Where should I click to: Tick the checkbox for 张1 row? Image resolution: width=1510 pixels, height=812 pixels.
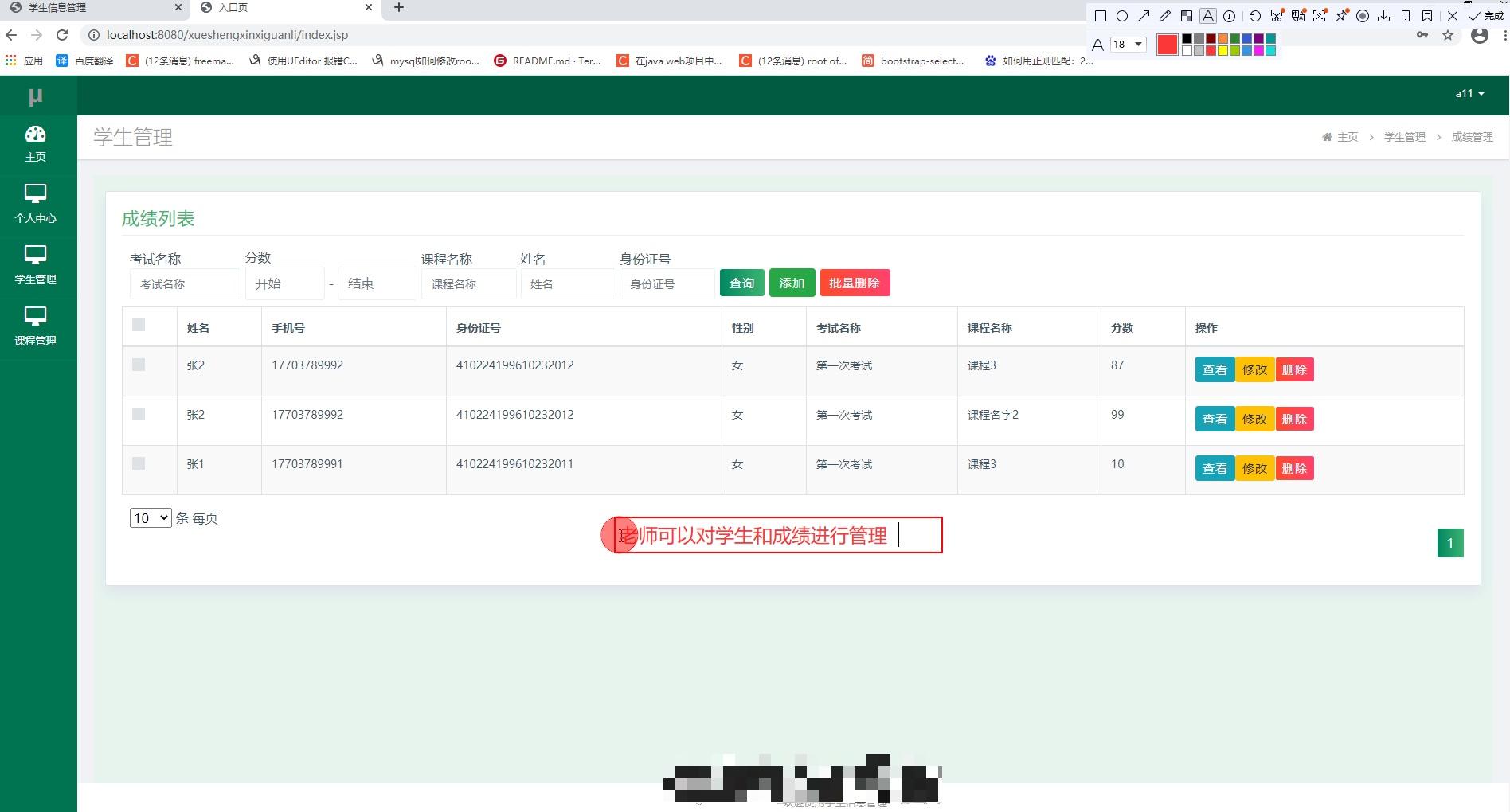(139, 463)
